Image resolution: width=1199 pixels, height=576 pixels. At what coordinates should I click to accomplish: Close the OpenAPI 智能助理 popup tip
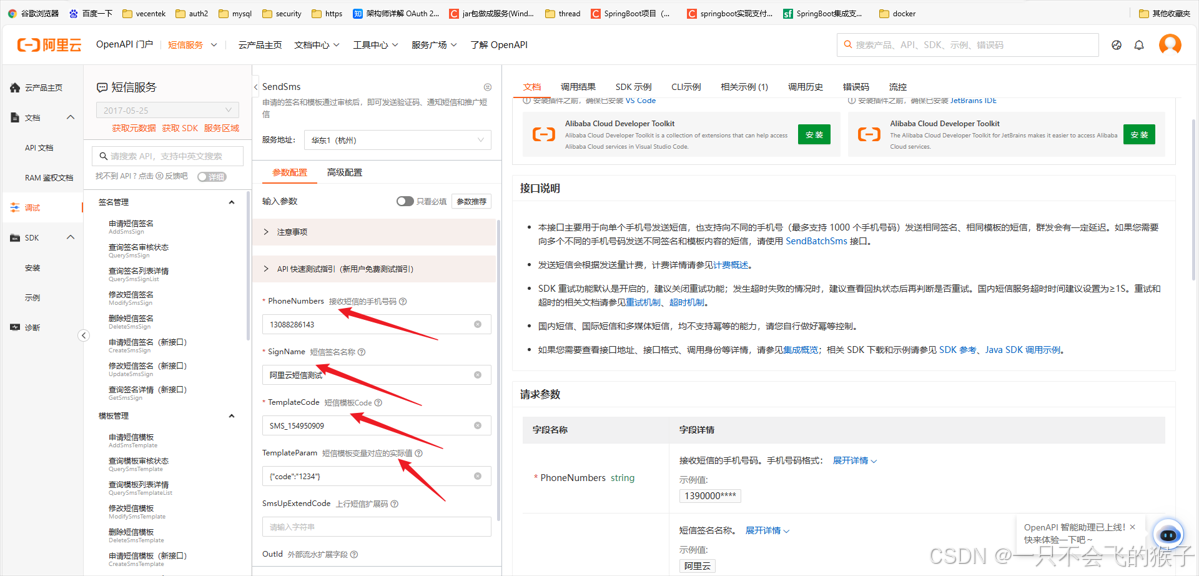coord(1132,526)
